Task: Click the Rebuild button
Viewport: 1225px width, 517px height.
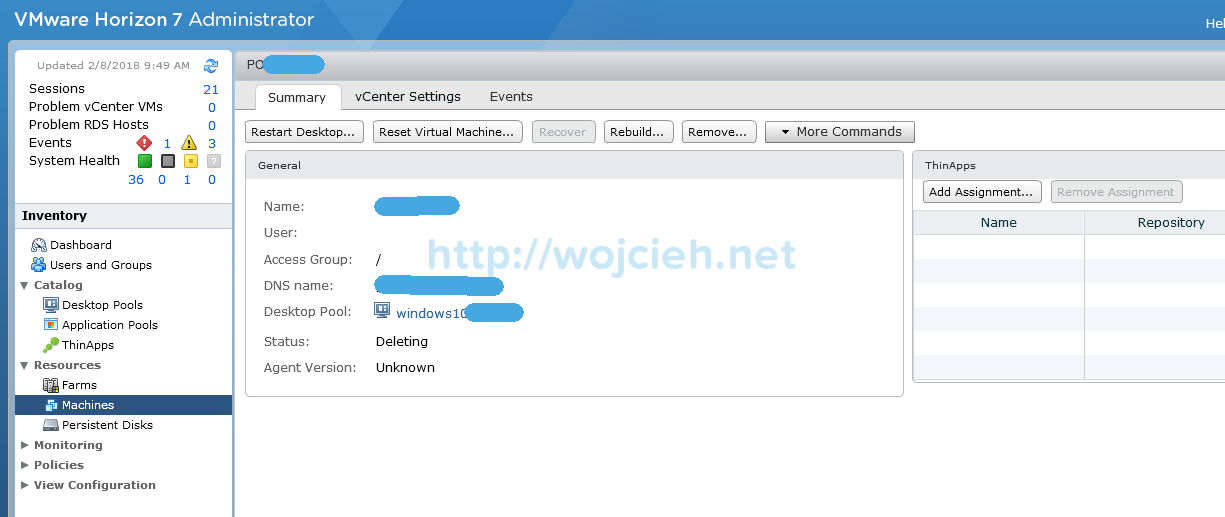Action: pyautogui.click(x=638, y=132)
